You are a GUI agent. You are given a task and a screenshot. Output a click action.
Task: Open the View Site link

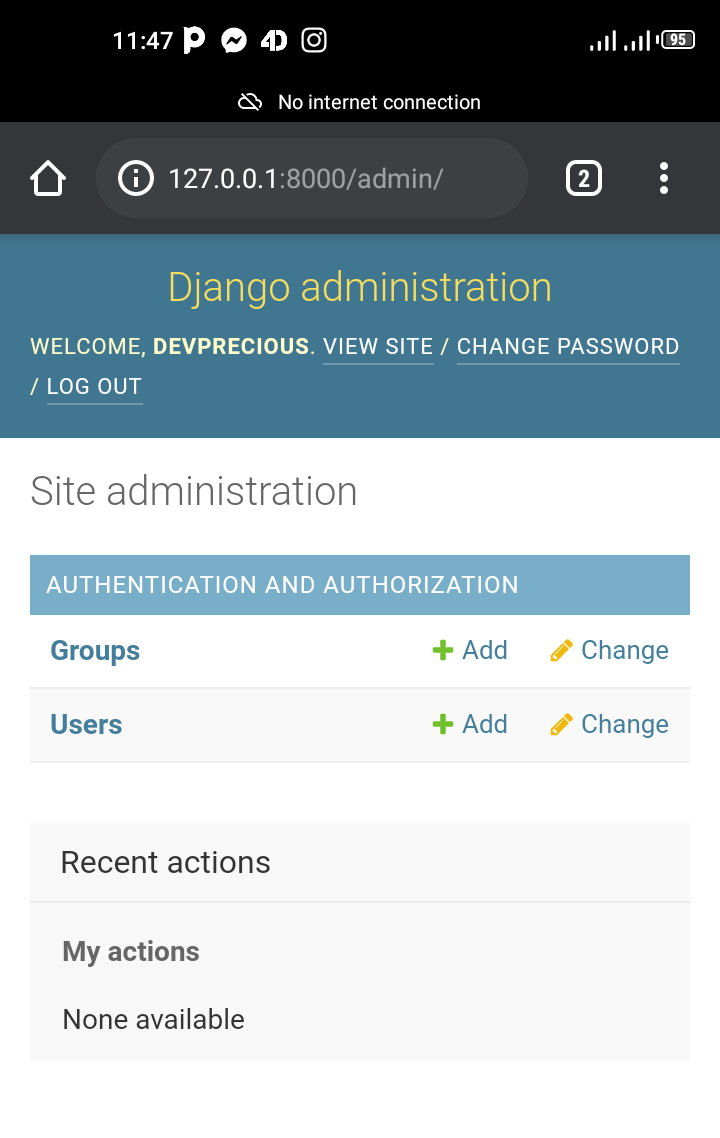[x=378, y=347]
